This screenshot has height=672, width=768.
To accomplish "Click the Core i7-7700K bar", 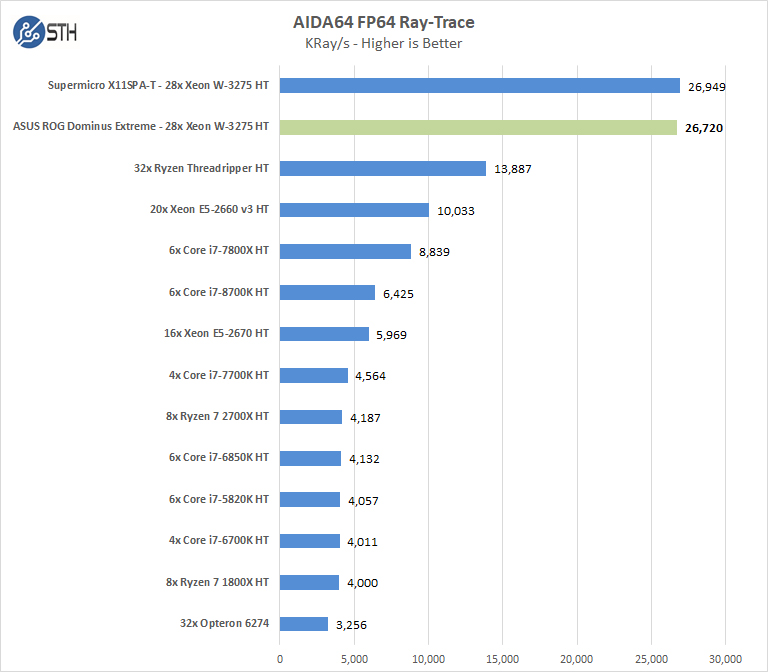I will click(314, 376).
